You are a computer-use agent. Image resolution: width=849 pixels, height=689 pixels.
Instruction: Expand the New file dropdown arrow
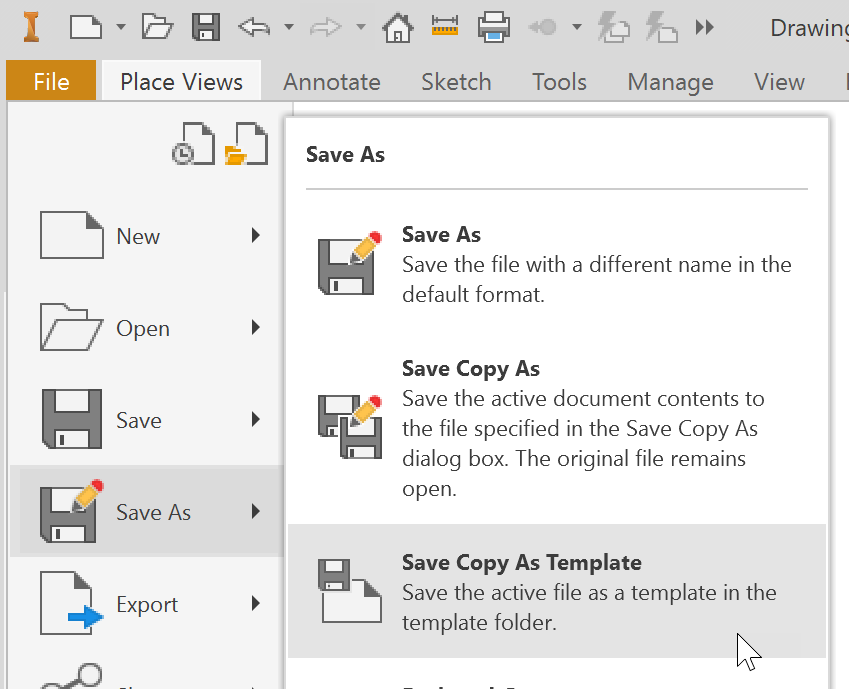coord(120,28)
